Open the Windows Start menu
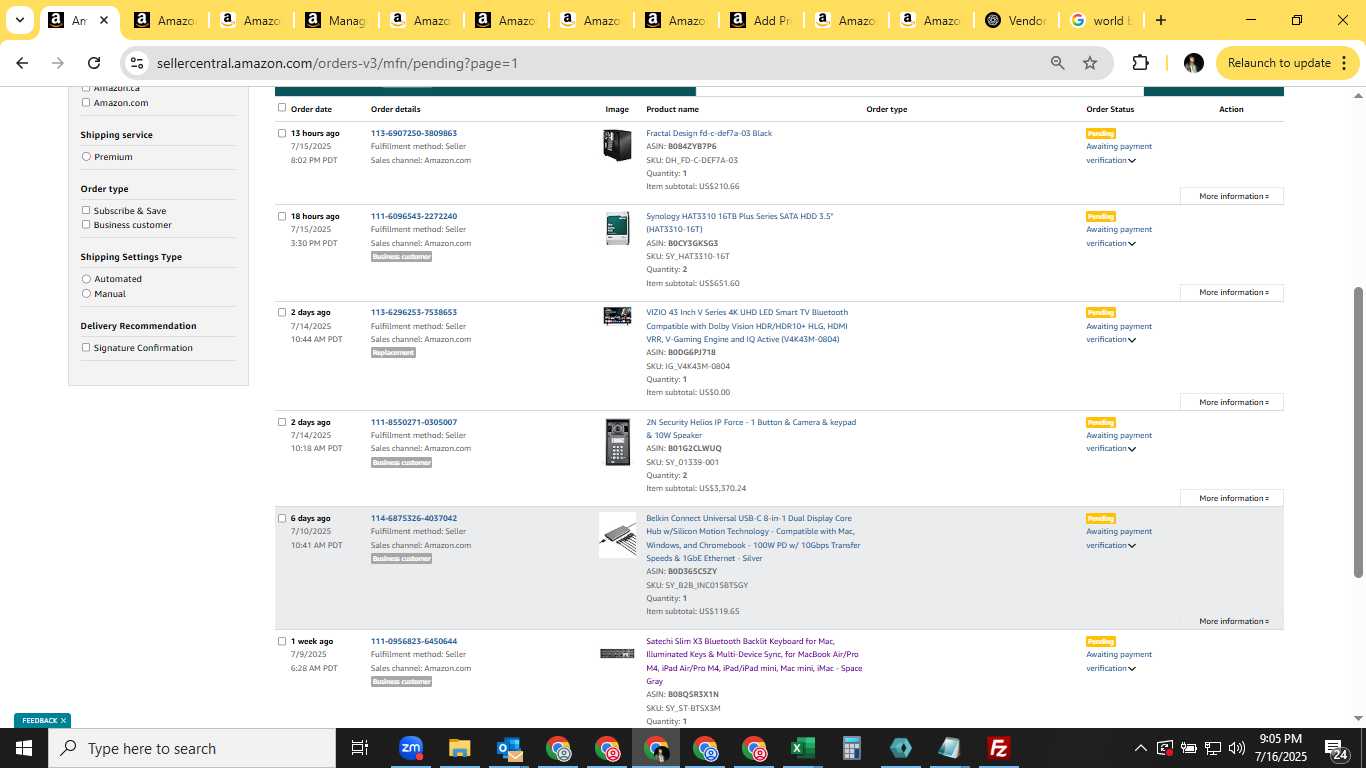Image resolution: width=1366 pixels, height=768 pixels. point(24,748)
